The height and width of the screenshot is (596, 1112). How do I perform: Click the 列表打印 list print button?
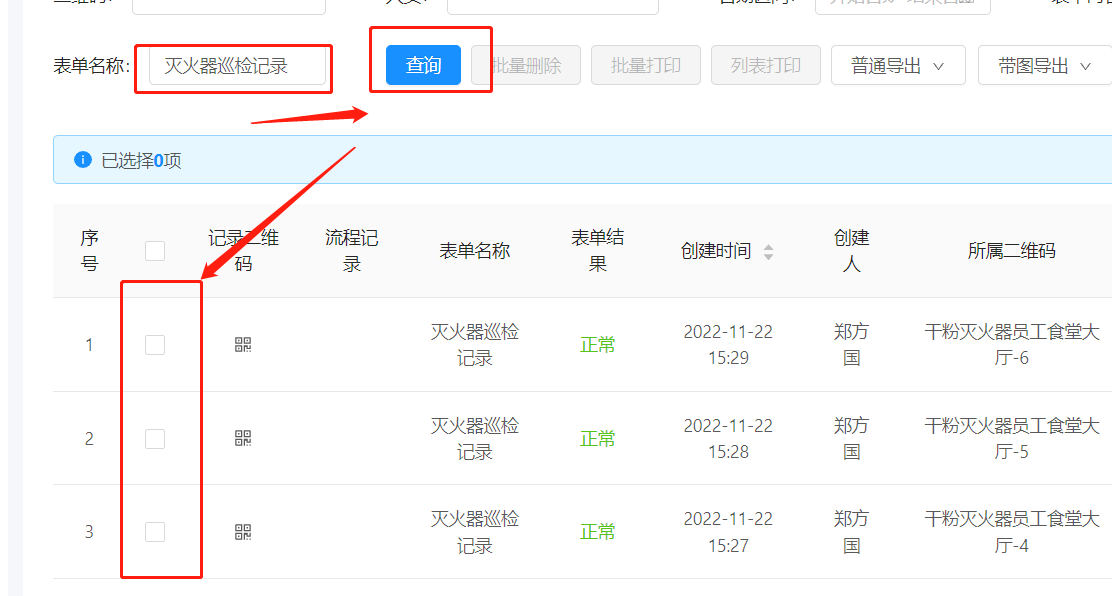[x=765, y=65]
